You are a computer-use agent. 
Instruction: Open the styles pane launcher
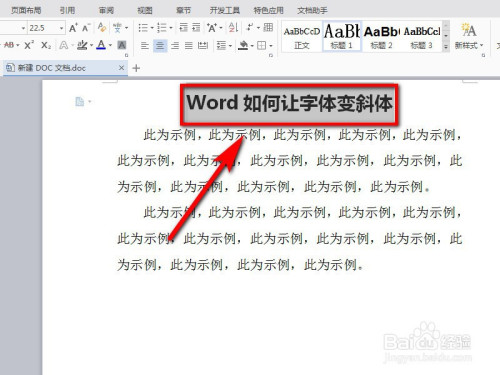tap(483, 55)
